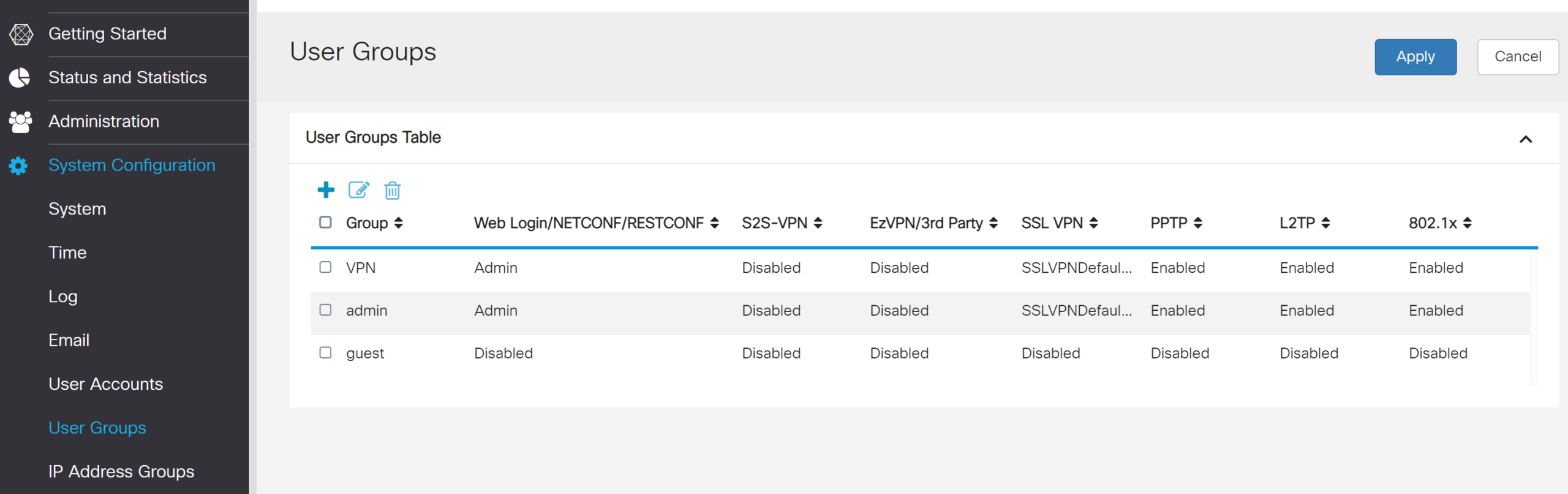Screen dimensions: 1568x494
Task: Sort by the SSL VPN column
Action: point(1094,223)
